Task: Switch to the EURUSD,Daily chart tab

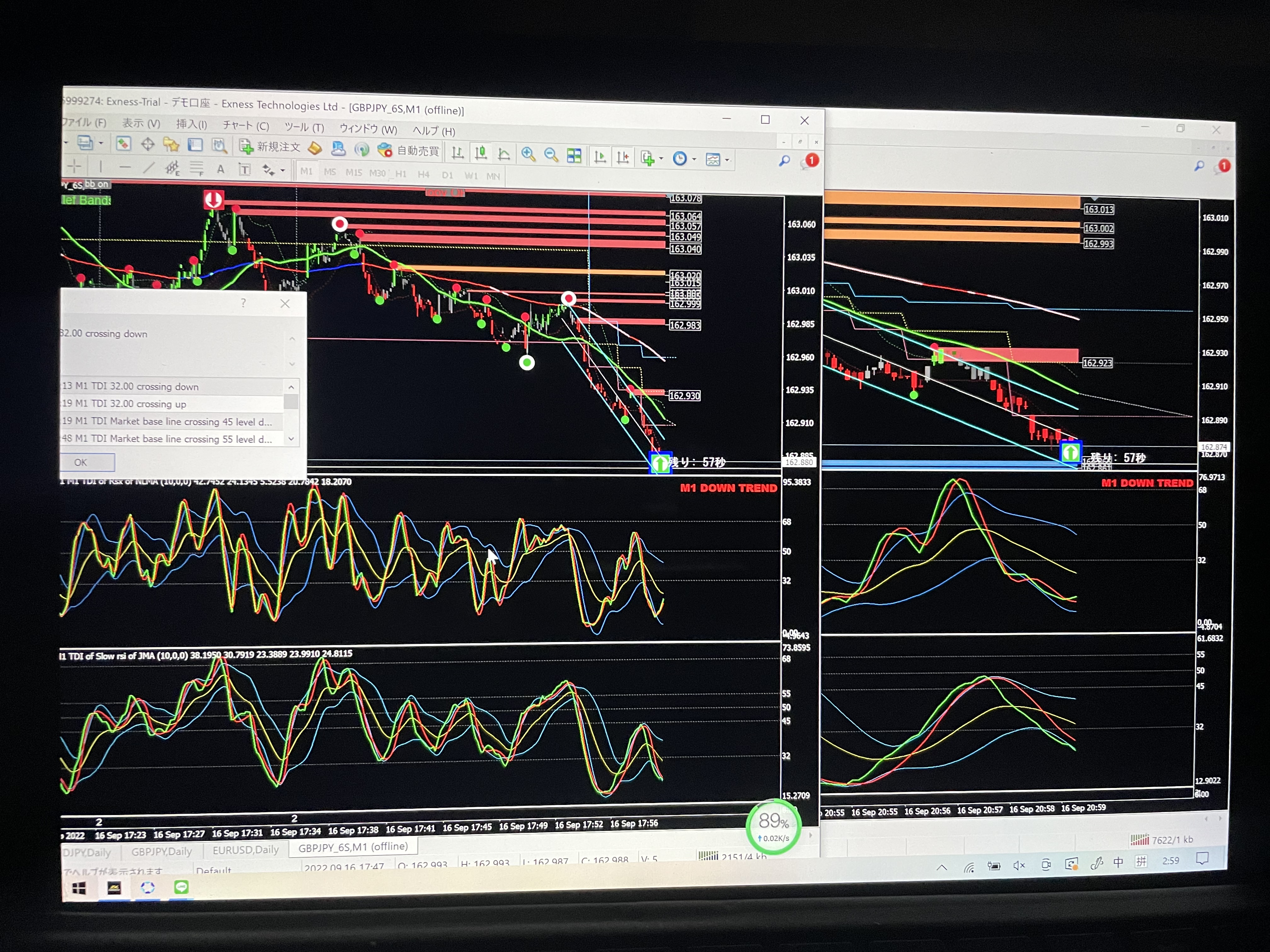Action: click(245, 850)
